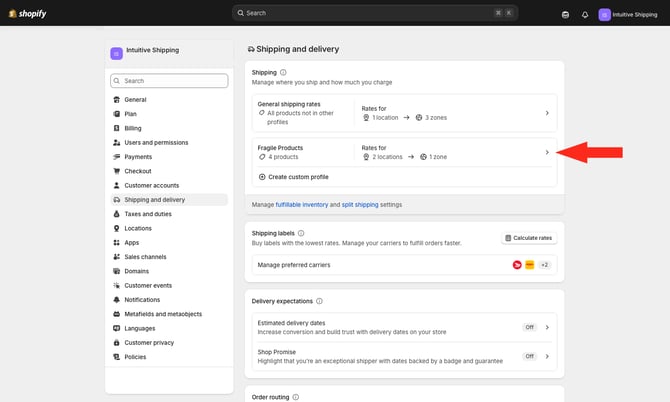Screen dimensions: 670x402
Task: Click the Policies icon in sidebar
Action: [116, 357]
